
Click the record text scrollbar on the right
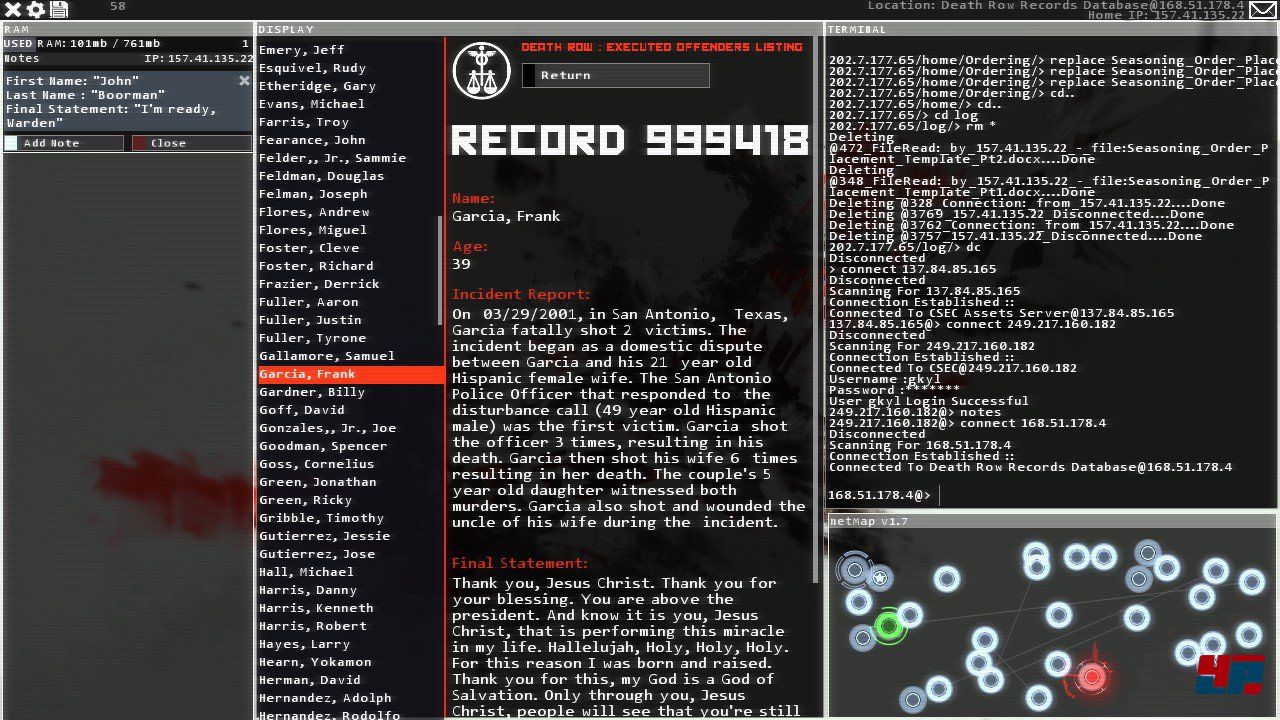click(818, 300)
